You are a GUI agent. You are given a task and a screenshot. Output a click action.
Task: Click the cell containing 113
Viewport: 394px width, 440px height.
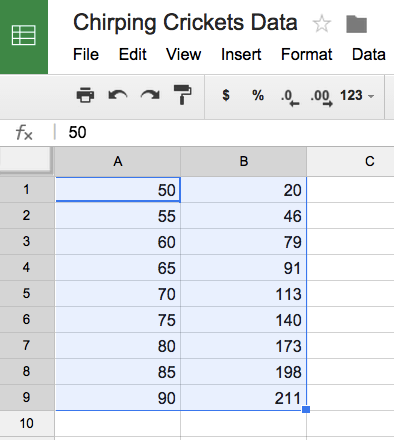point(244,294)
